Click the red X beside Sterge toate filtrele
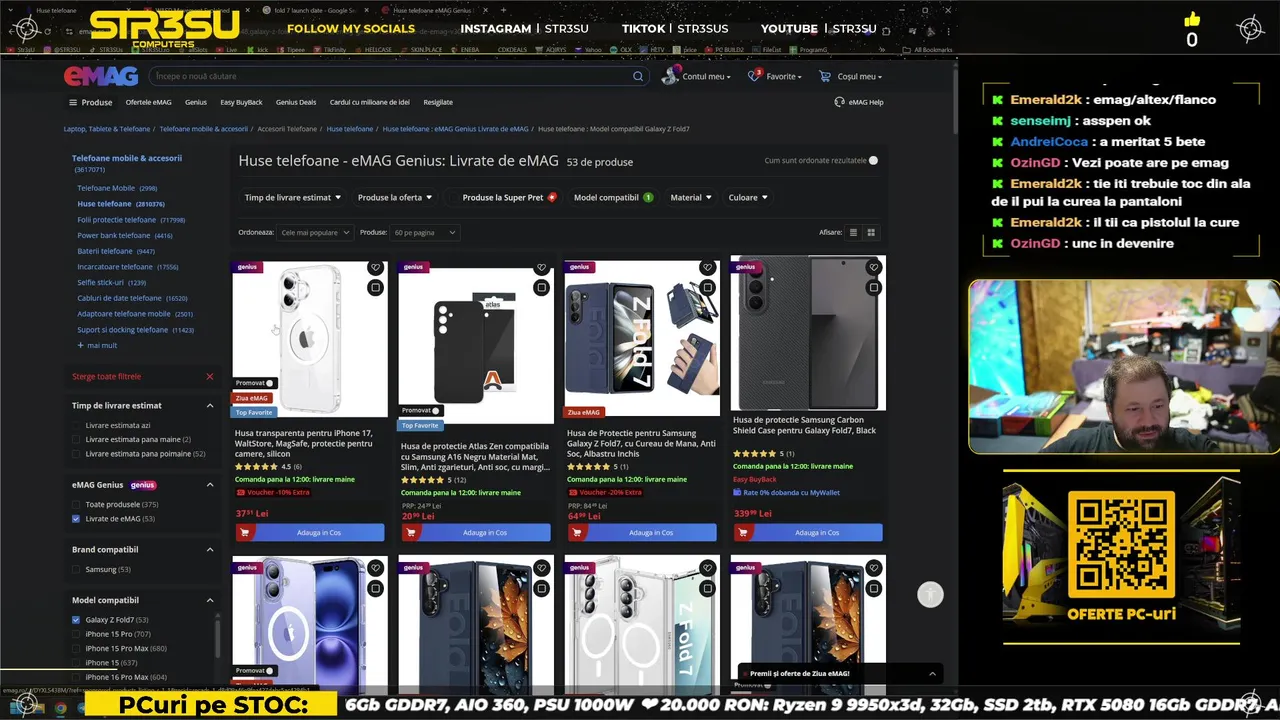This screenshot has height=720, width=1280. (x=210, y=376)
